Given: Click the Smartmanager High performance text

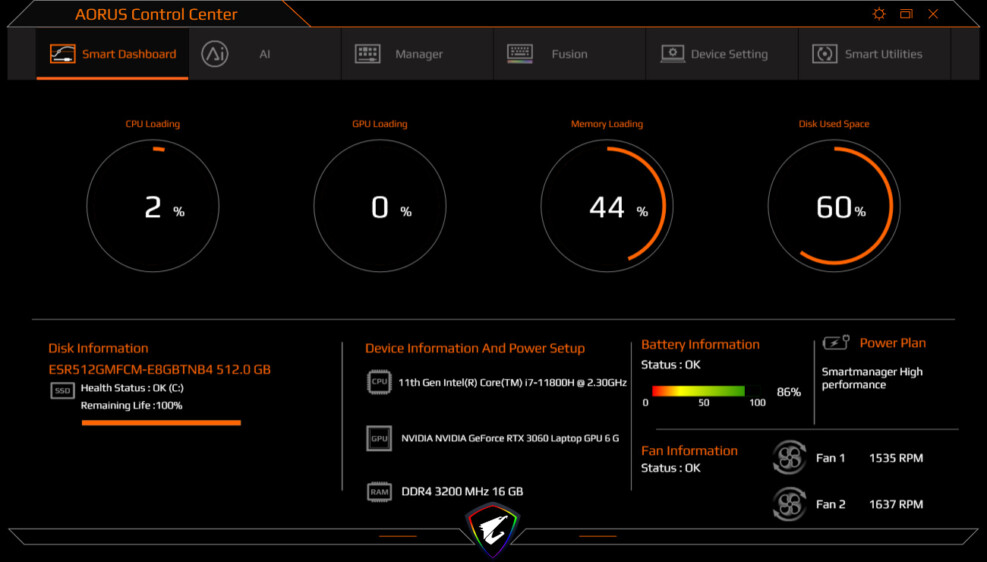Looking at the screenshot, I should 872,378.
